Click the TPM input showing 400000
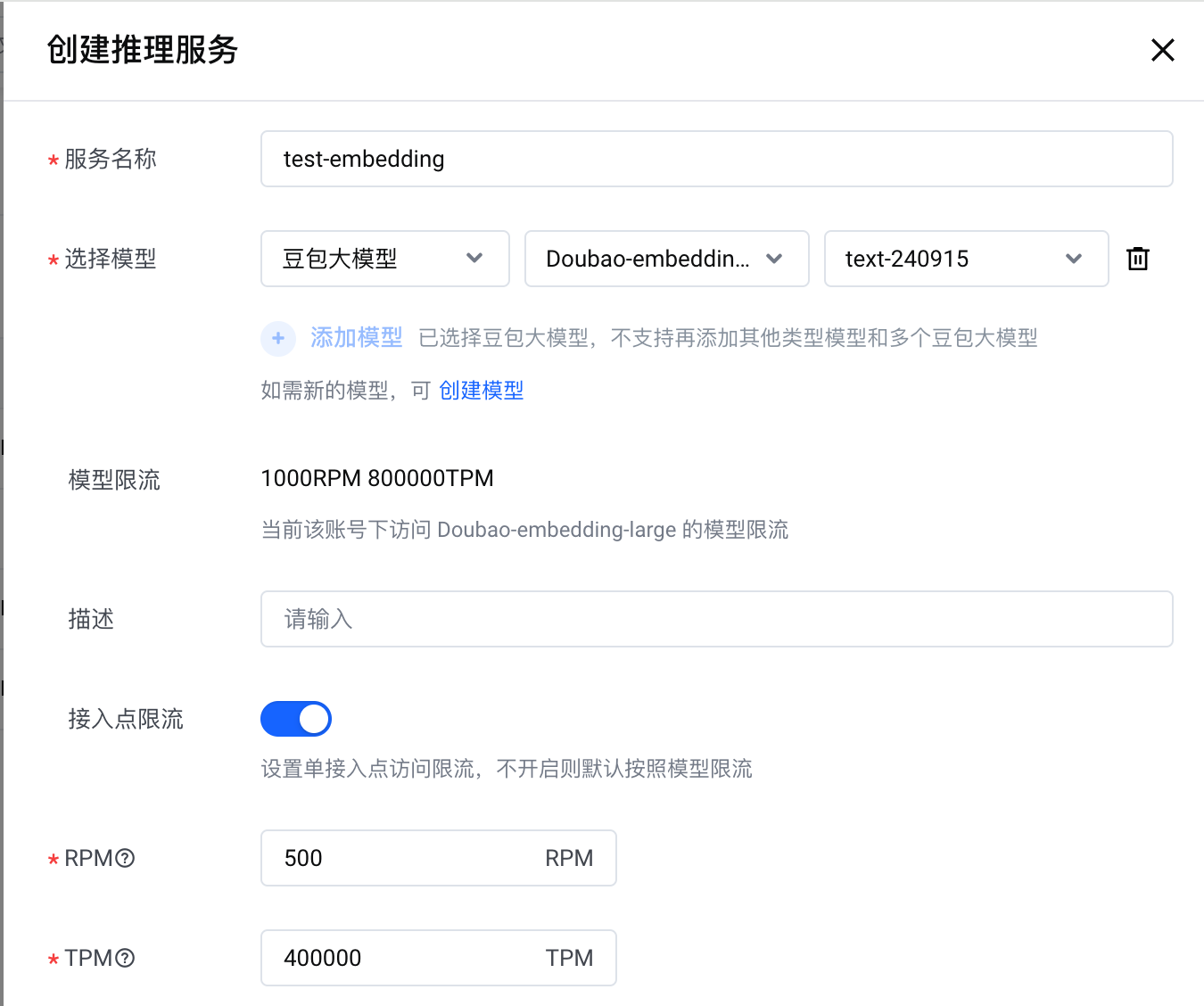1204x1006 pixels. tap(439, 958)
